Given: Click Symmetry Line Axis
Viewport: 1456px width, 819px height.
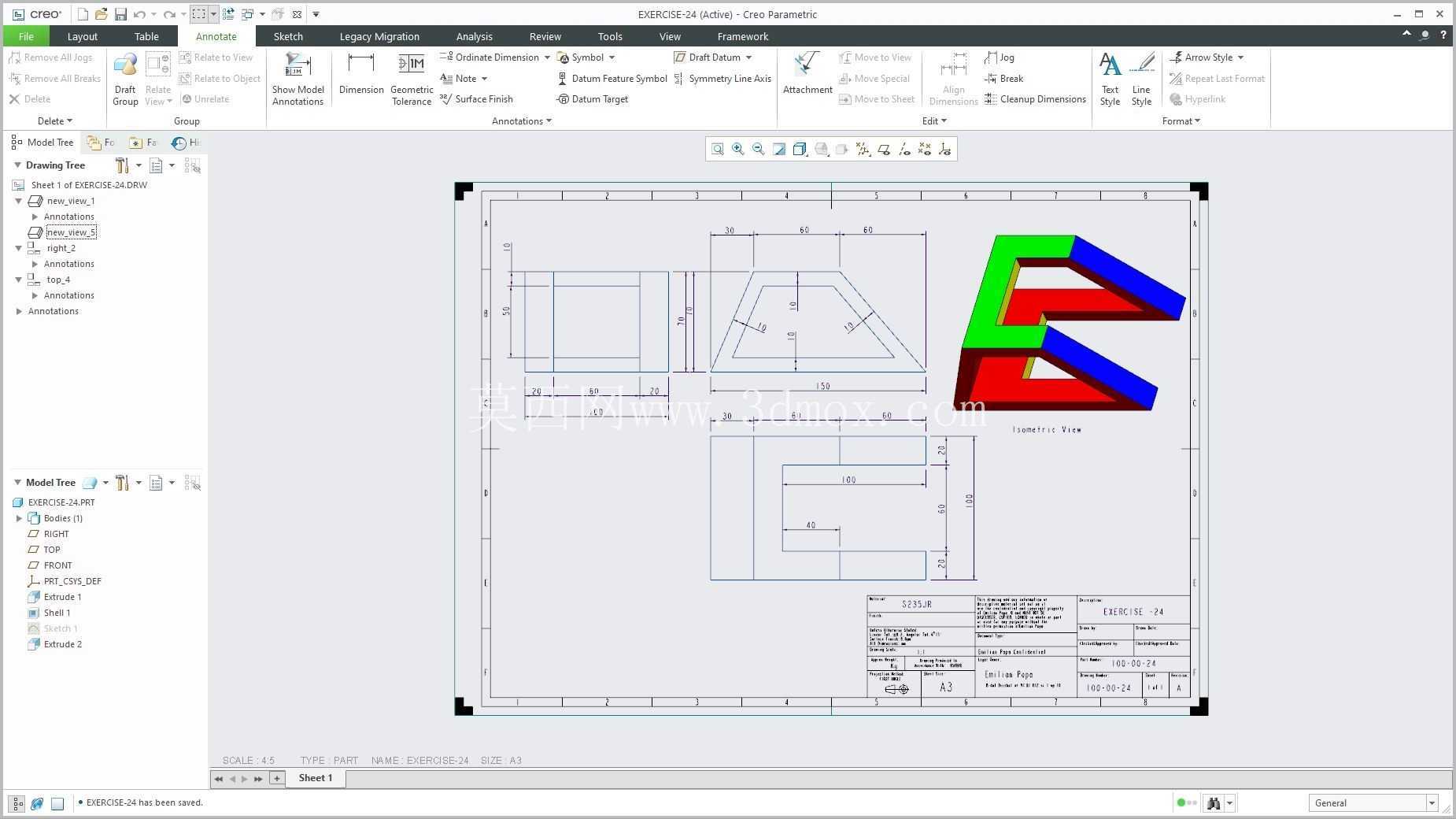Looking at the screenshot, I should click(x=722, y=79).
